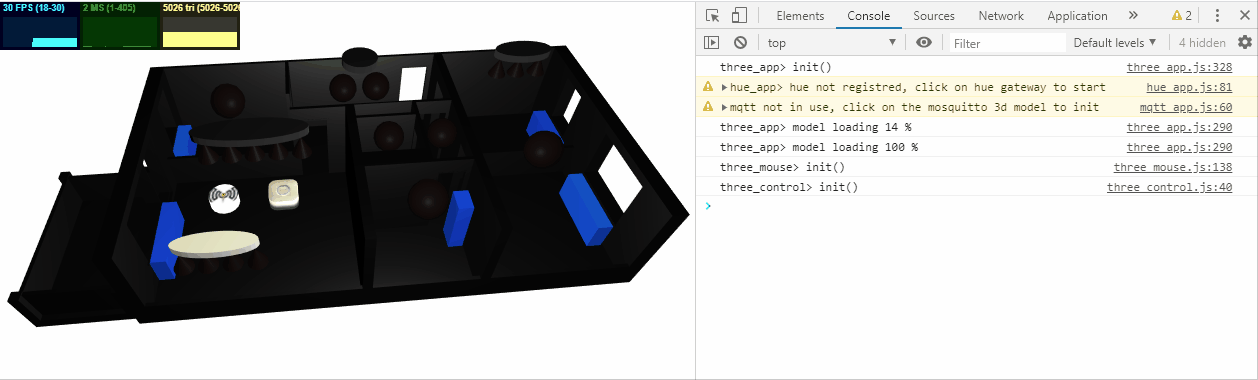The image size is (1258, 380).
Task: Open the hue_app.js:81 source link
Action: click(x=1189, y=88)
